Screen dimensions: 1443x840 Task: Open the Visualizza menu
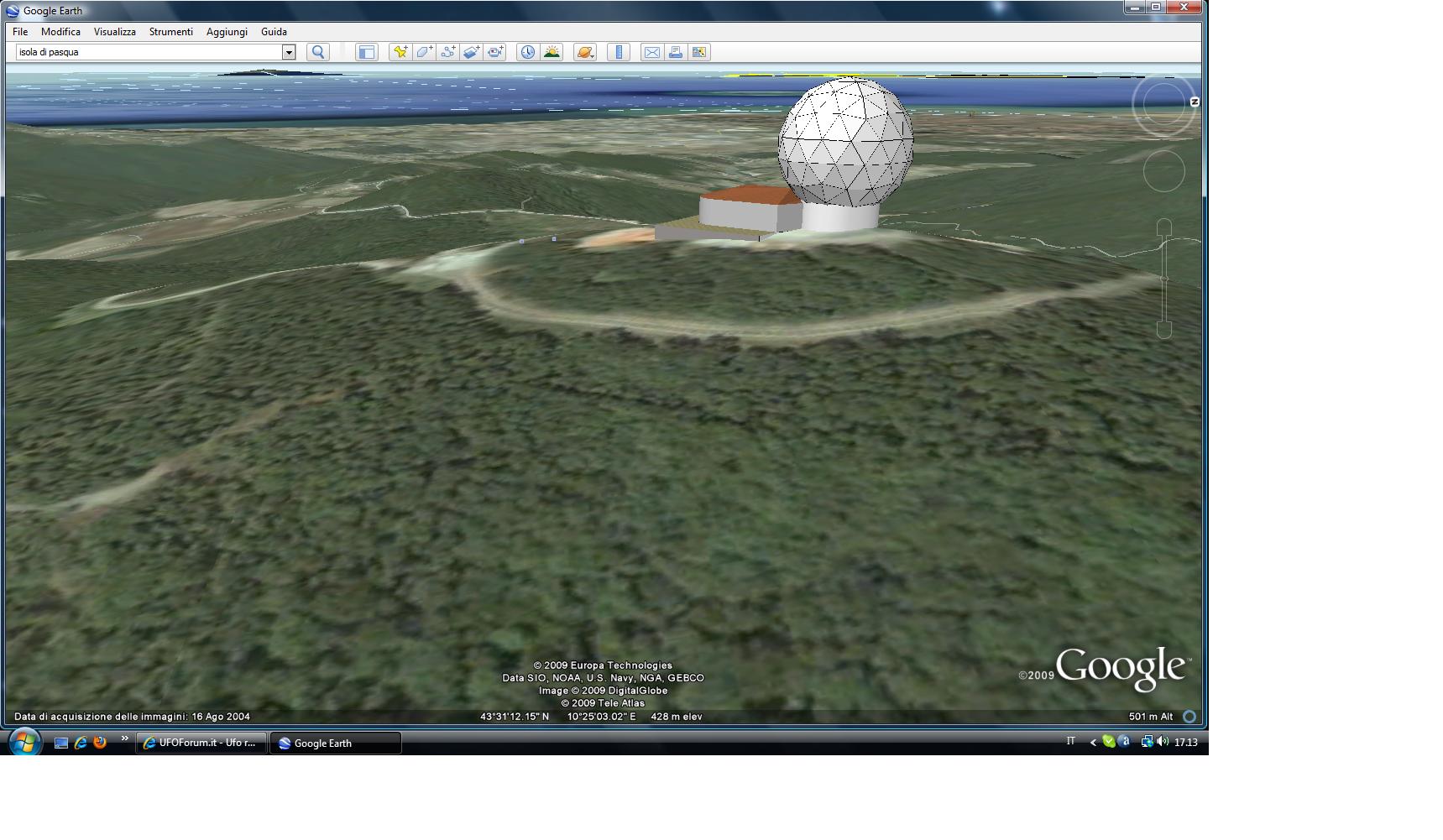pos(114,32)
